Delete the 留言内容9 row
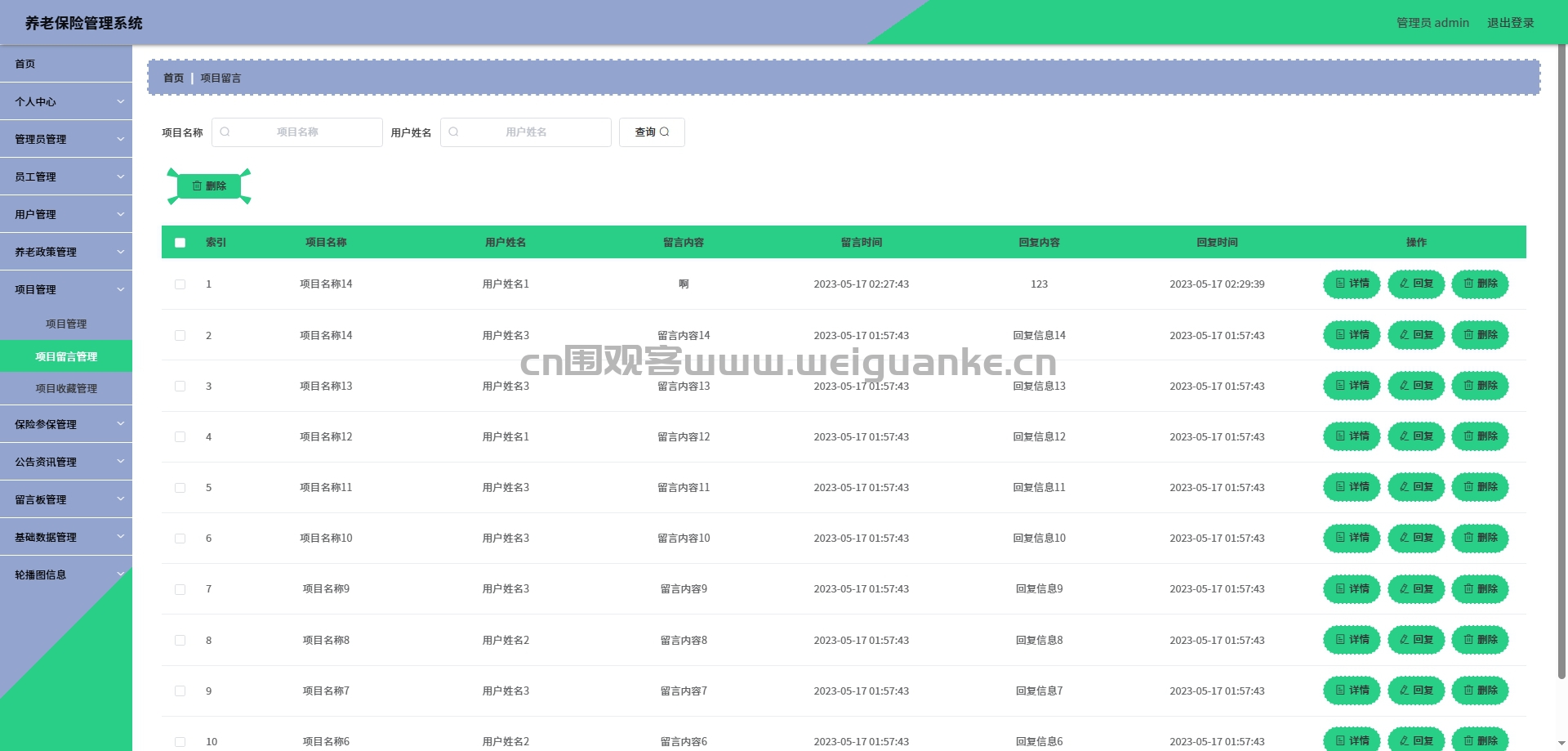This screenshot has width=1568, height=751. pos(1480,588)
